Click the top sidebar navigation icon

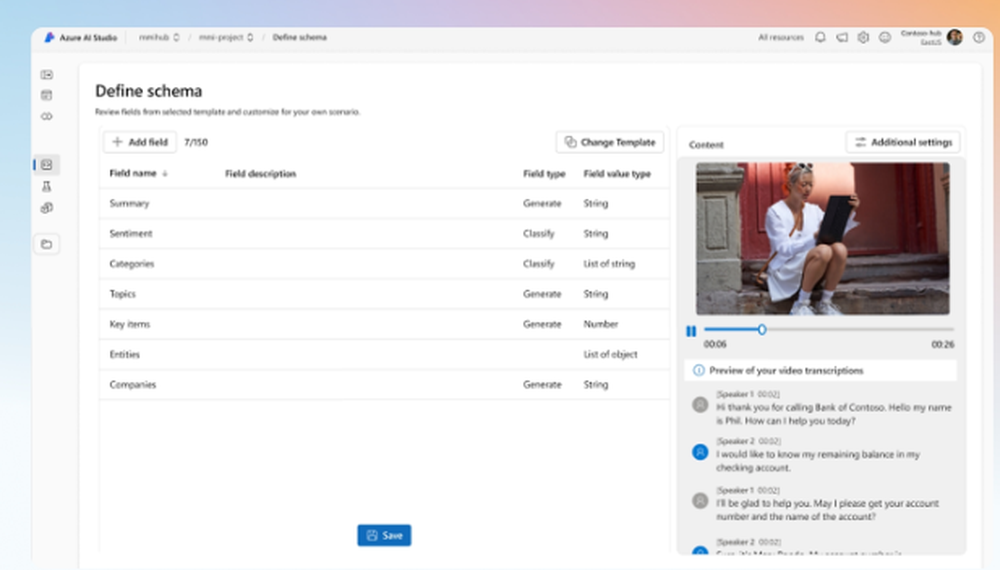click(47, 75)
